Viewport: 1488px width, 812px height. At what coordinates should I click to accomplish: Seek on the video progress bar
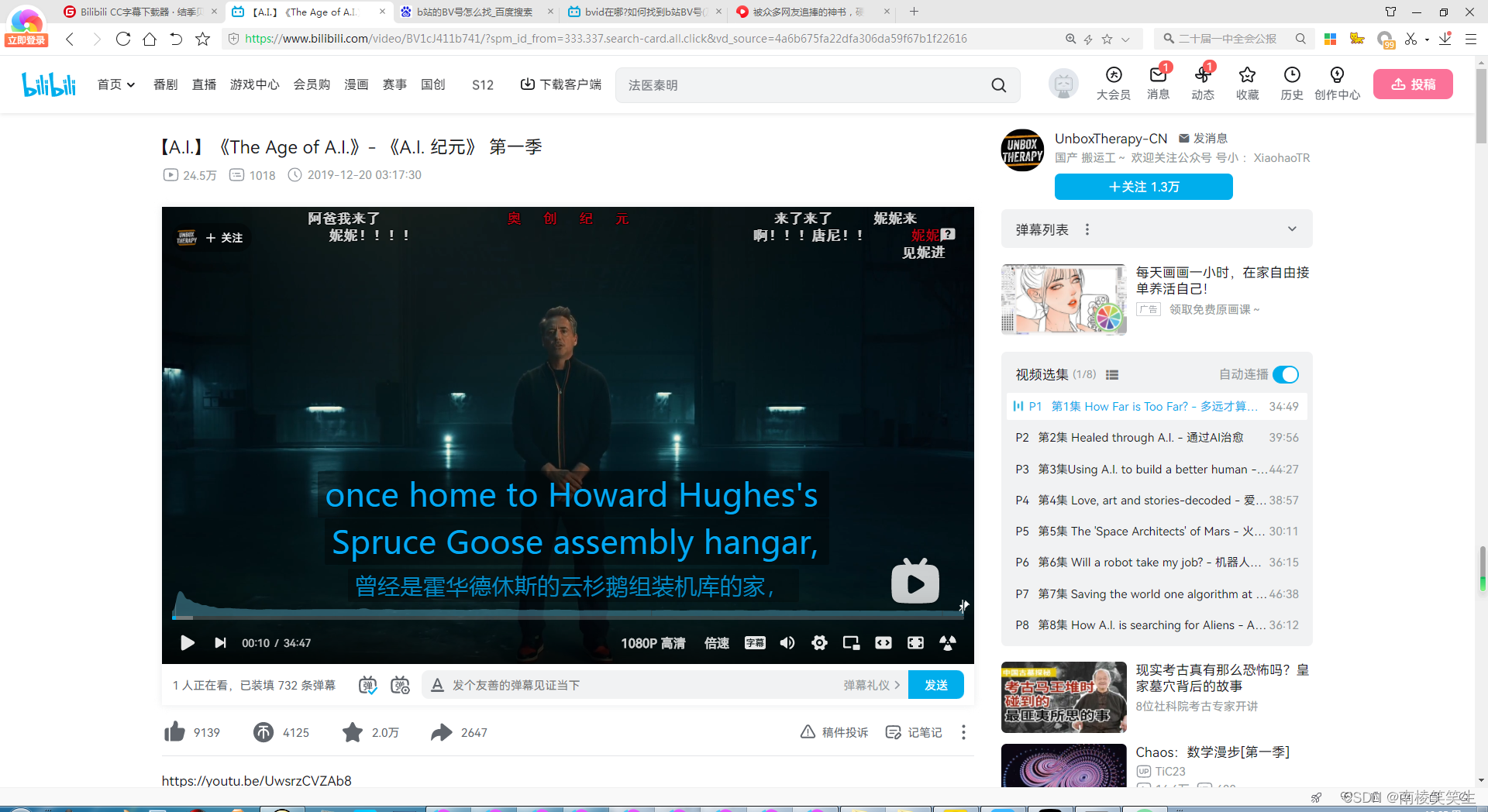567,618
